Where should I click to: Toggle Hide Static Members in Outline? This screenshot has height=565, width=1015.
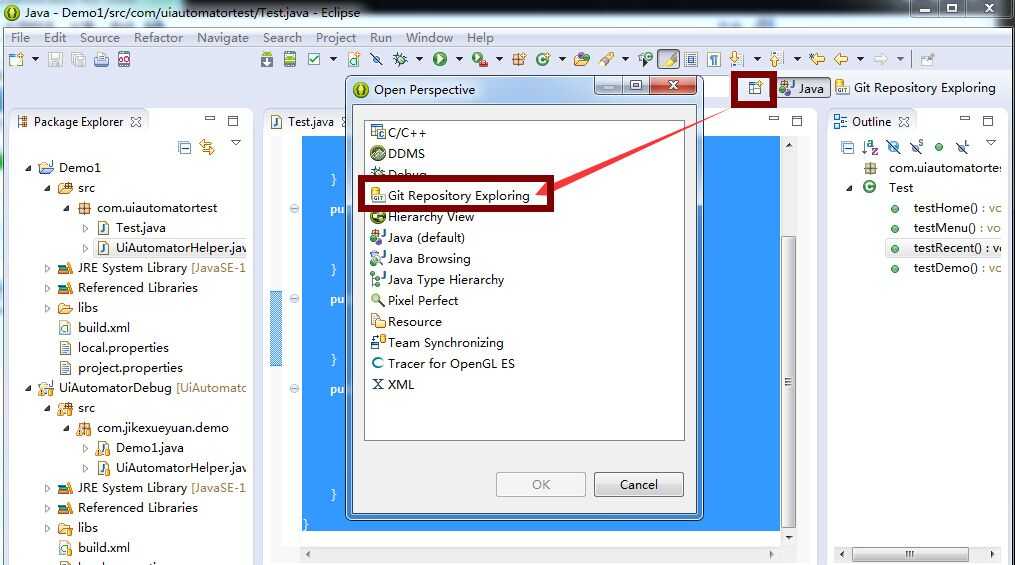coord(916,148)
